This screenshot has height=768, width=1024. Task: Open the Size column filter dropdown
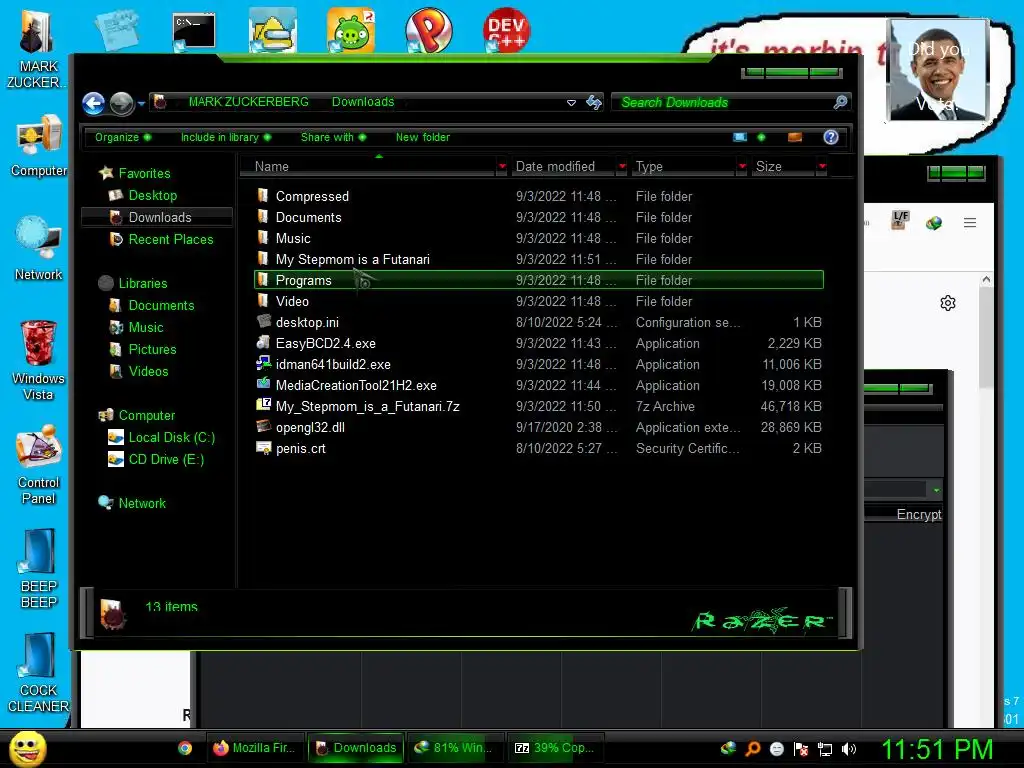click(822, 167)
